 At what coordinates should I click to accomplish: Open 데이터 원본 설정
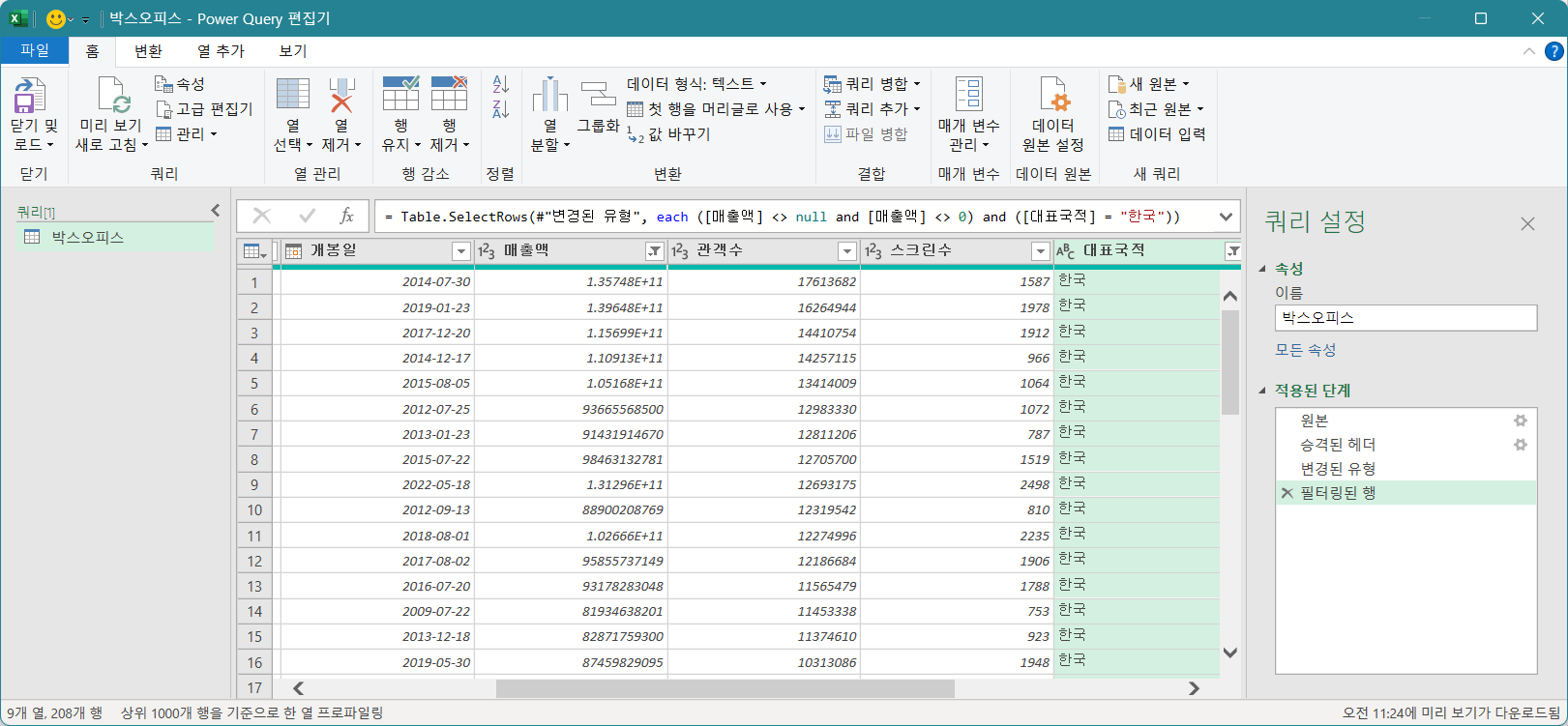[x=1053, y=114]
